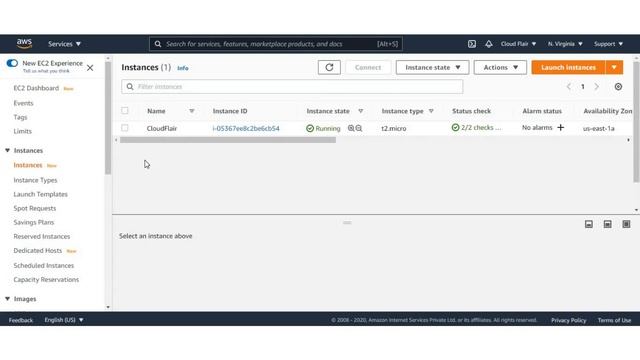Open Terms of Use link
640x360 pixels.
pyautogui.click(x=614, y=320)
